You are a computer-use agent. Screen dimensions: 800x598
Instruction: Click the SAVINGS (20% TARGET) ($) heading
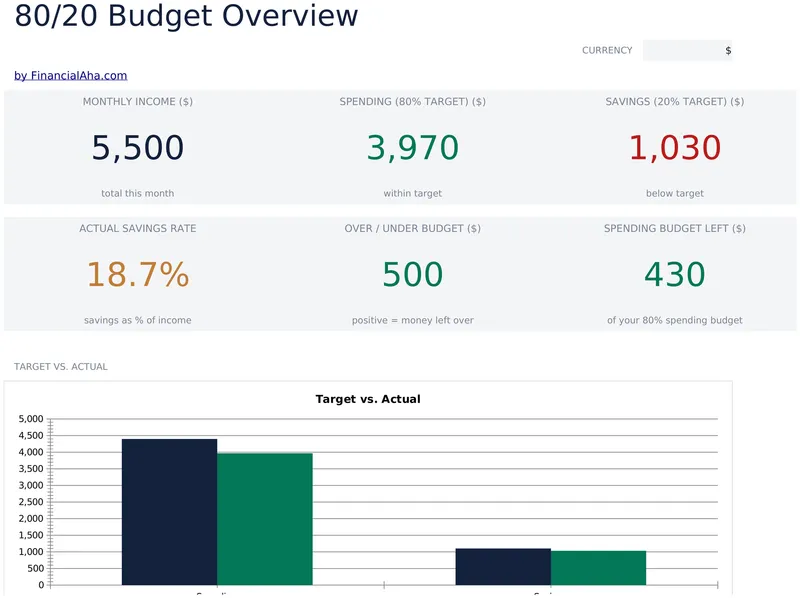[674, 102]
